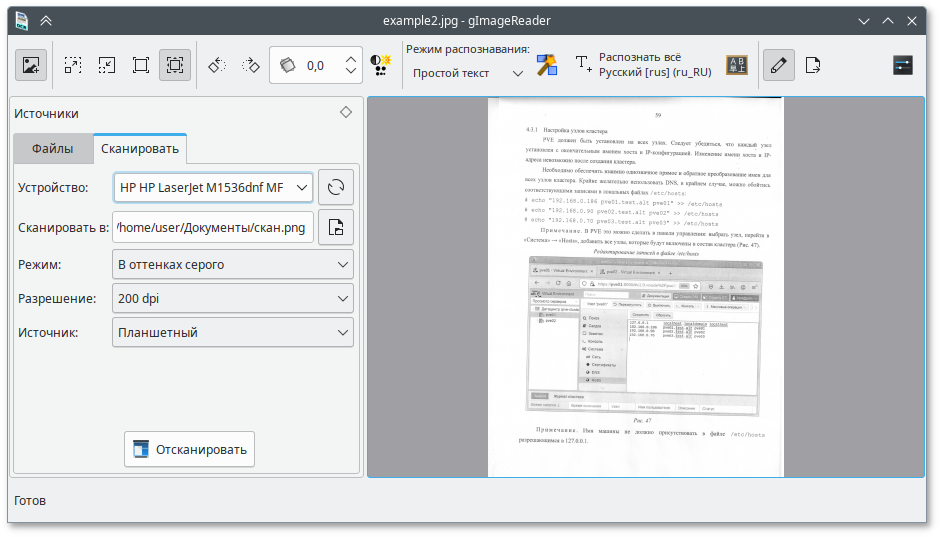The height and width of the screenshot is (537, 940).
Task: Open the recognition language selector icon
Action: 737,65
